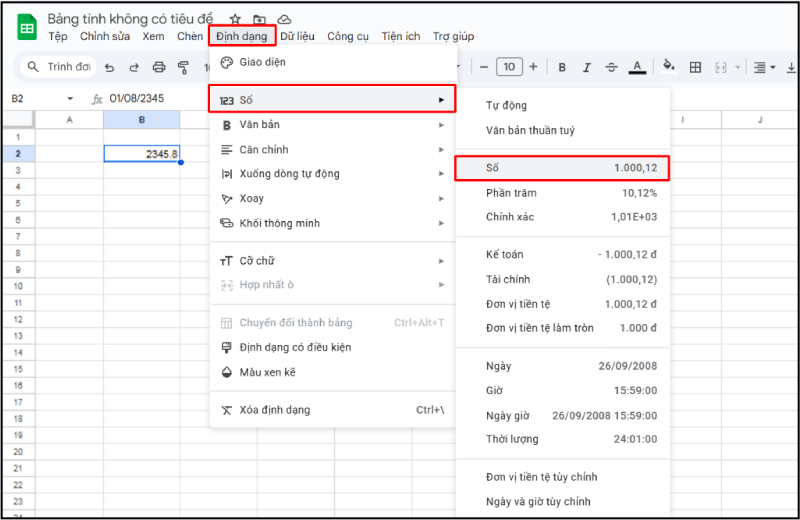This screenshot has height=520, width=800.
Task: Open the Định dạng menu
Action: [x=242, y=36]
